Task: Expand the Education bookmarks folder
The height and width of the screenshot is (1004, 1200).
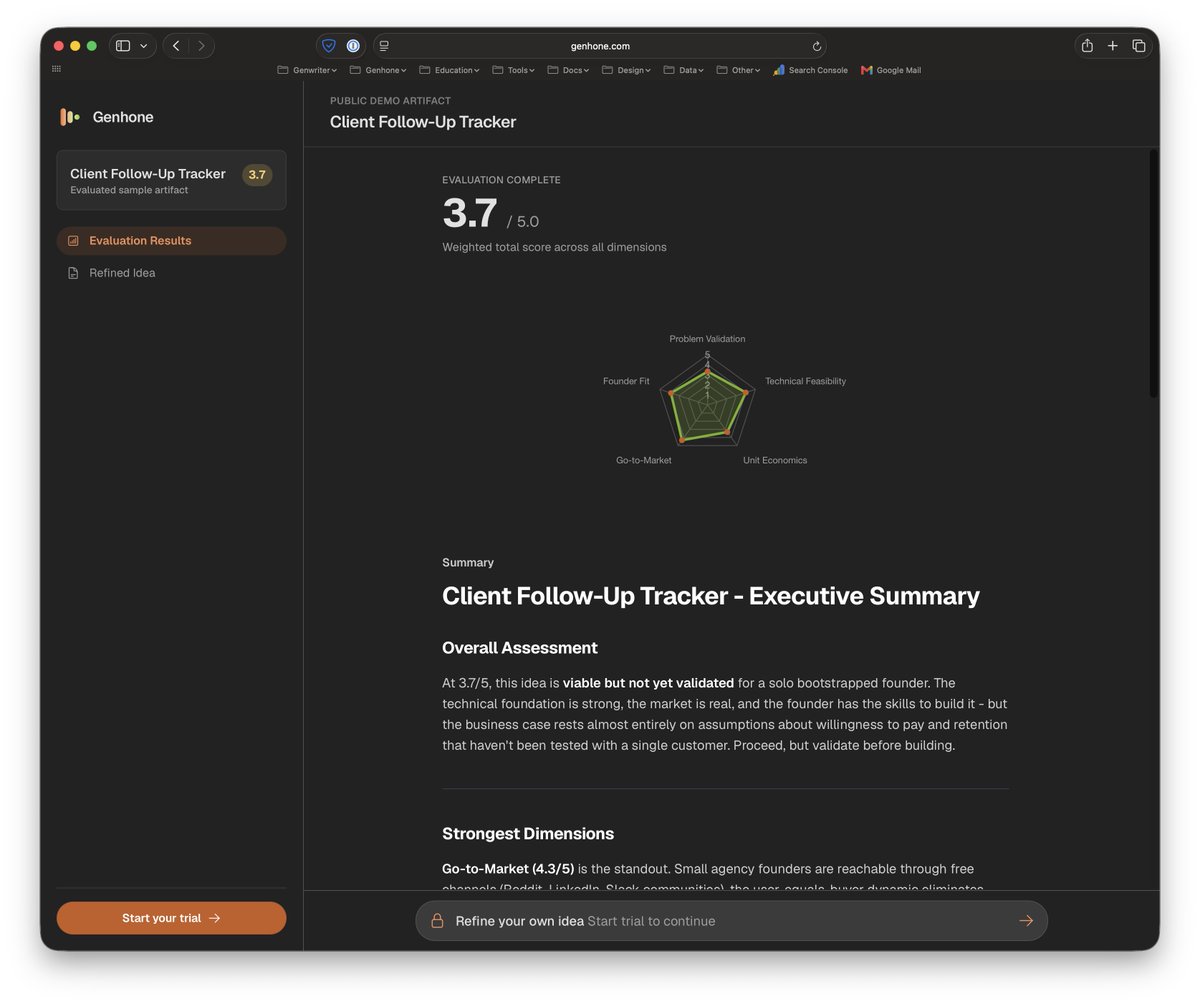Action: click(x=449, y=70)
